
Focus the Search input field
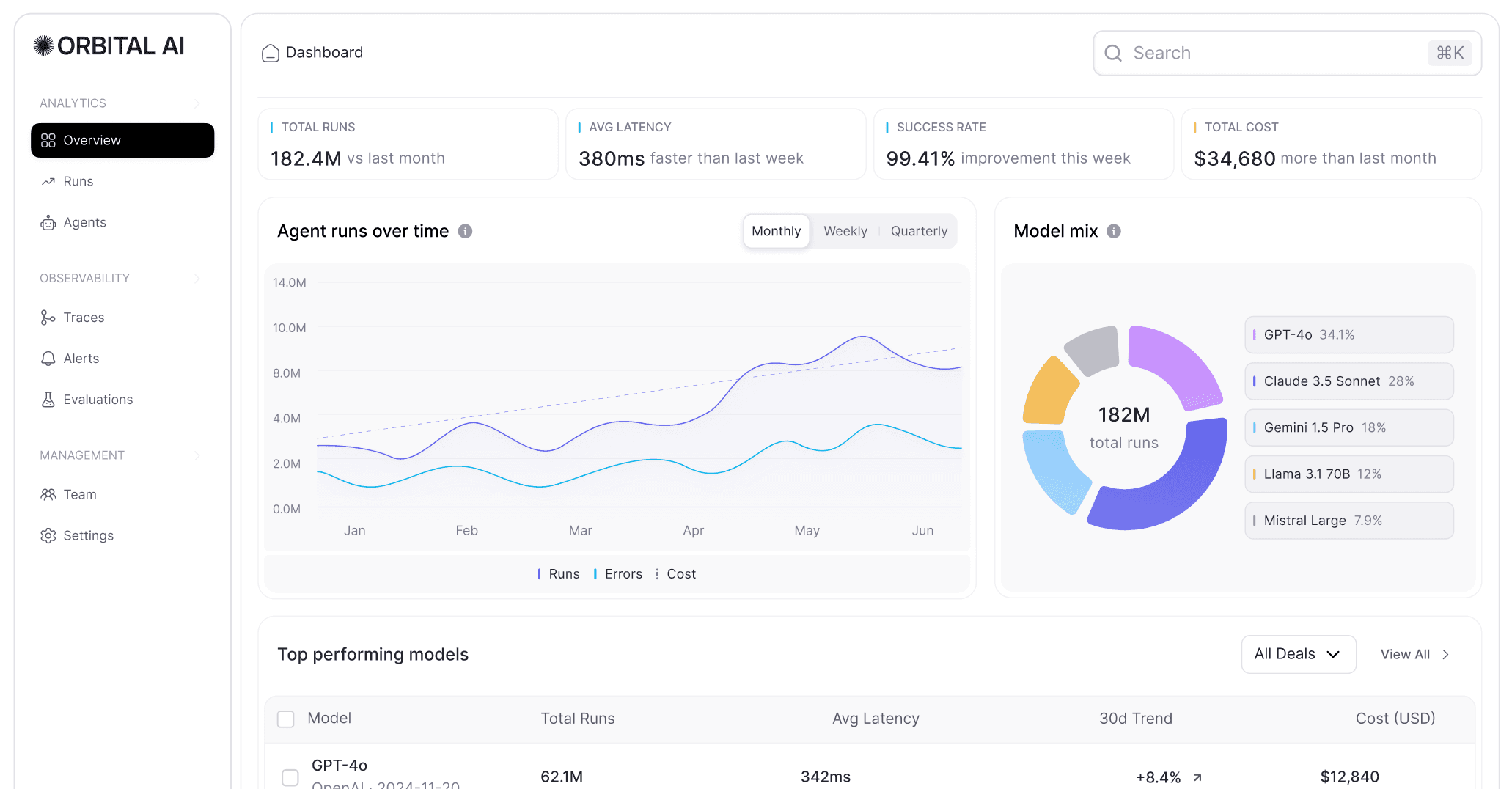pyautogui.click(x=1287, y=53)
